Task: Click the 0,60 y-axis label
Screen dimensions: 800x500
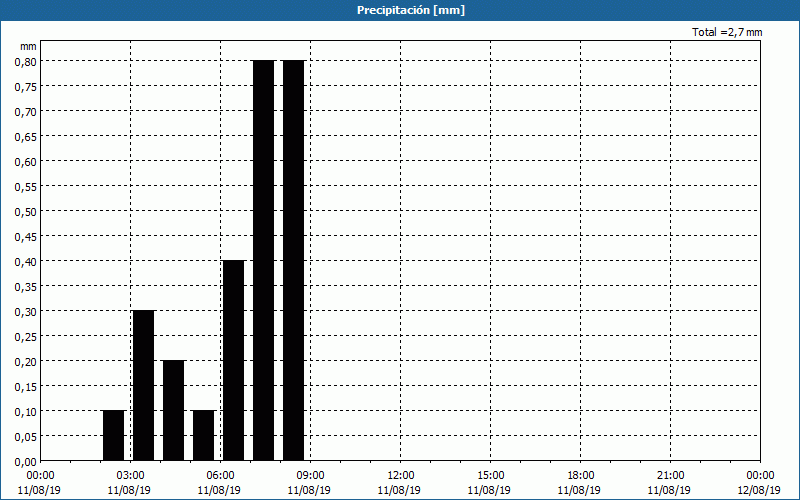Action: pyautogui.click(x=25, y=161)
